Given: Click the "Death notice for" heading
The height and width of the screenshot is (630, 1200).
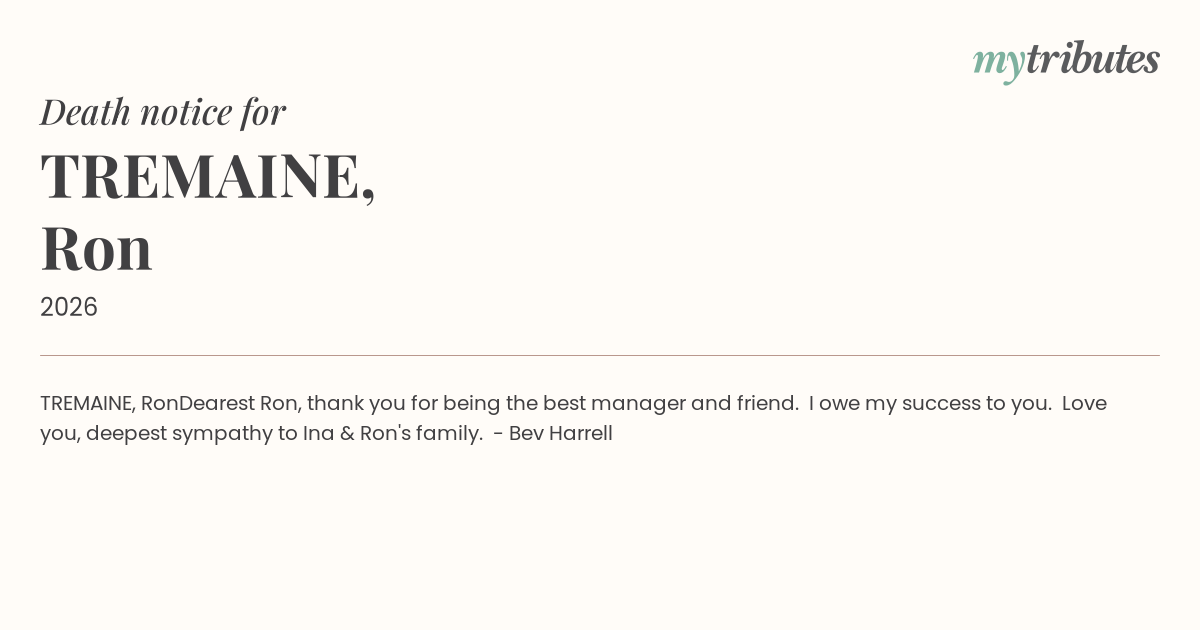Looking at the screenshot, I should 163,112.
